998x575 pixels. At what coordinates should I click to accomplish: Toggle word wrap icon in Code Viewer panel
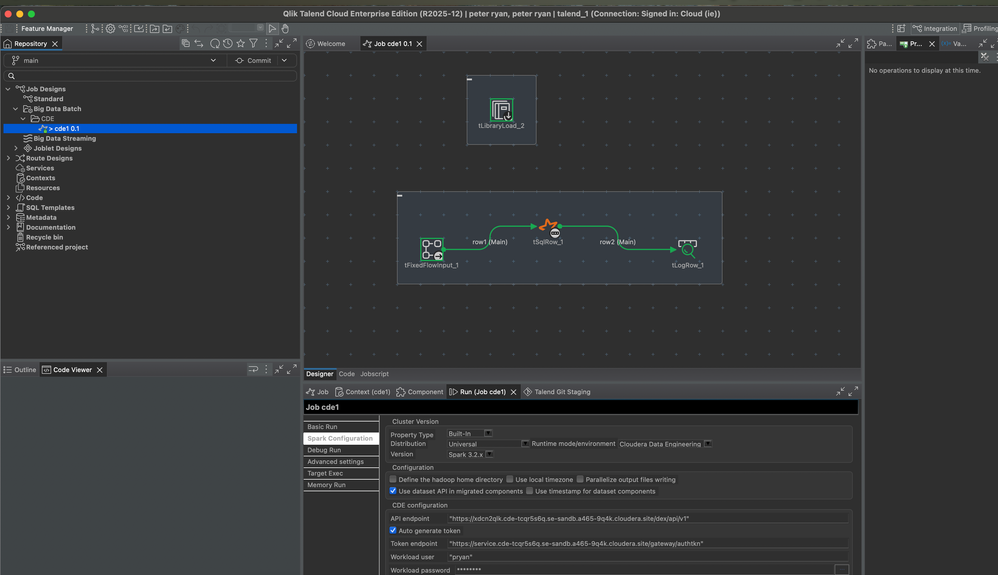pos(253,369)
